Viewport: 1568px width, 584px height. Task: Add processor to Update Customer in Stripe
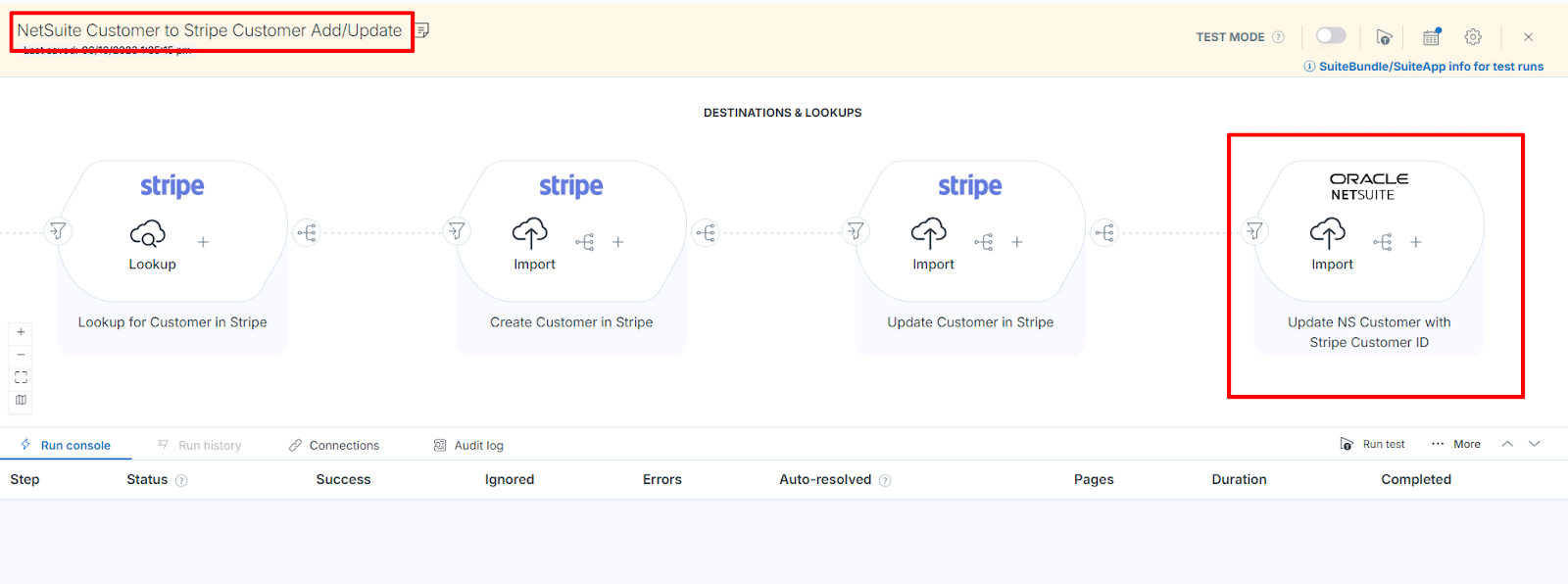click(x=1017, y=242)
